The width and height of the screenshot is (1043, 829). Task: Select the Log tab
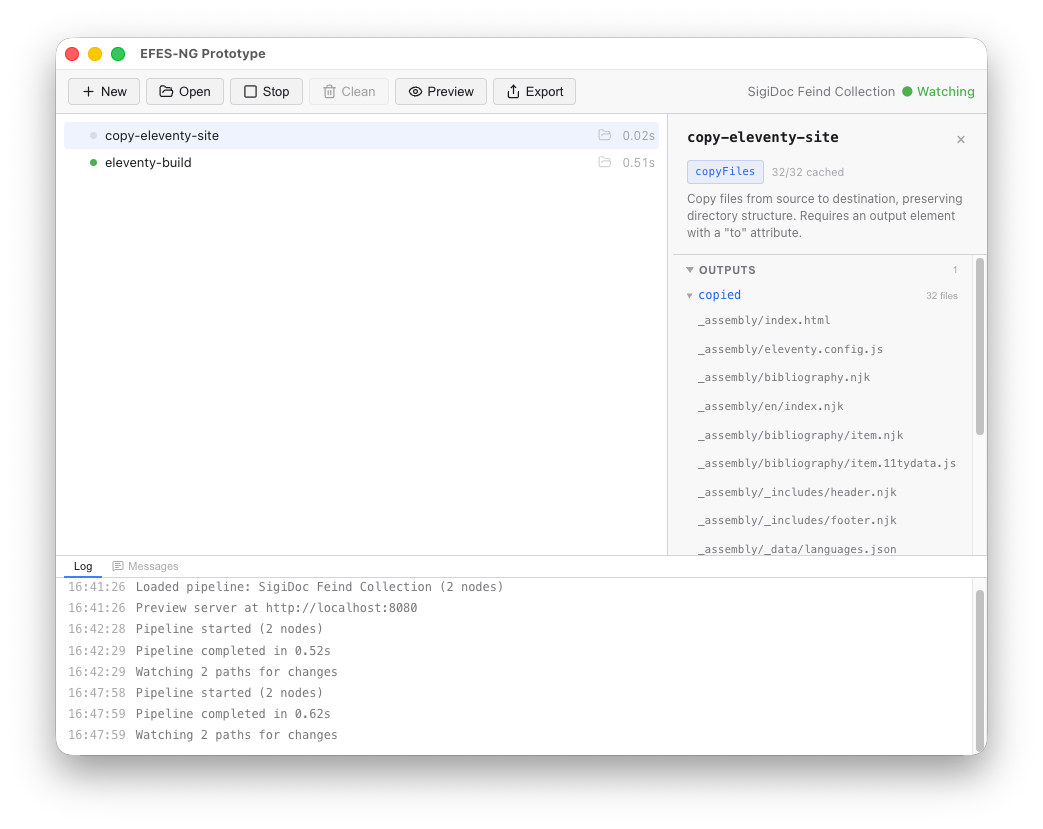pyautogui.click(x=83, y=566)
